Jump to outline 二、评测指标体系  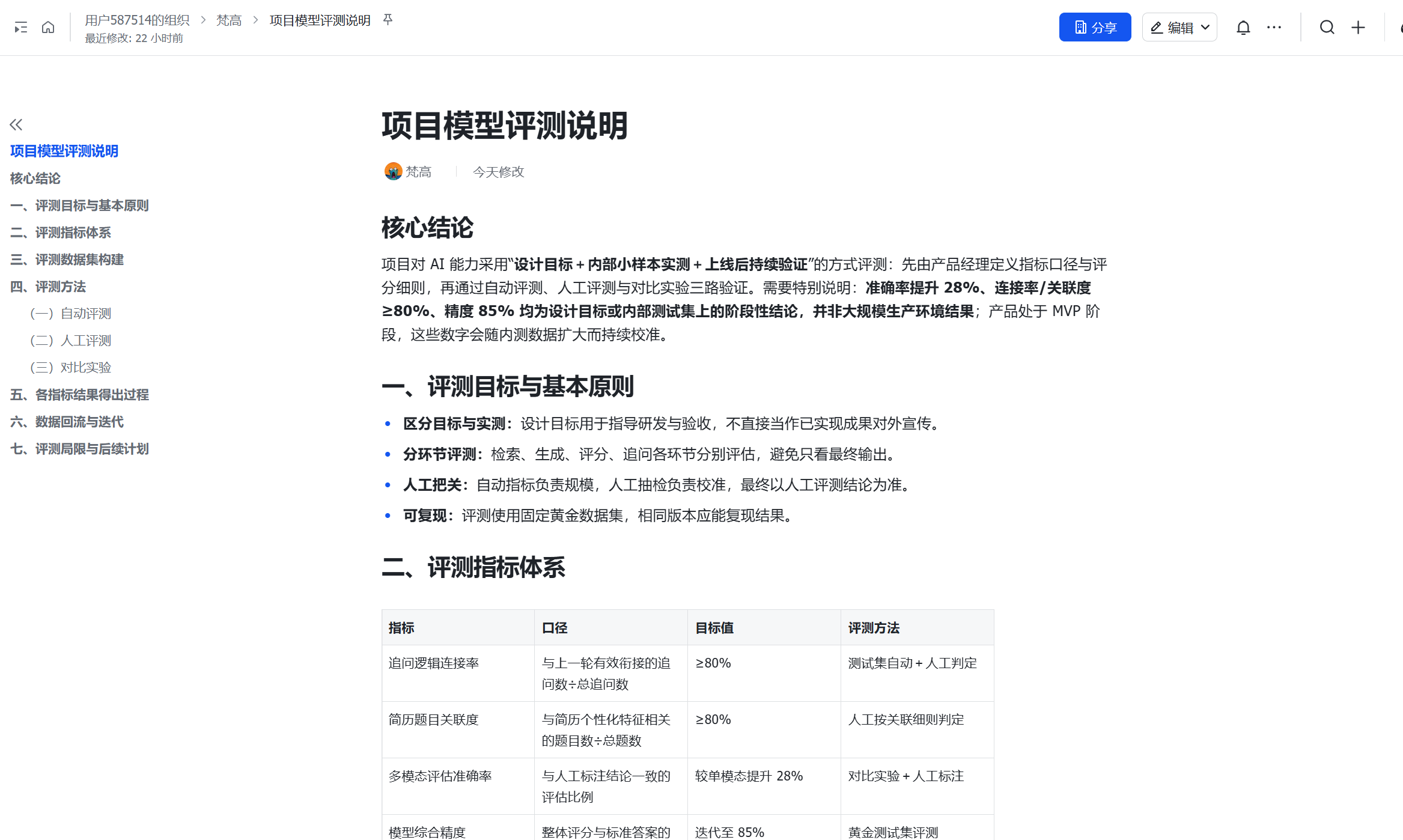61,233
